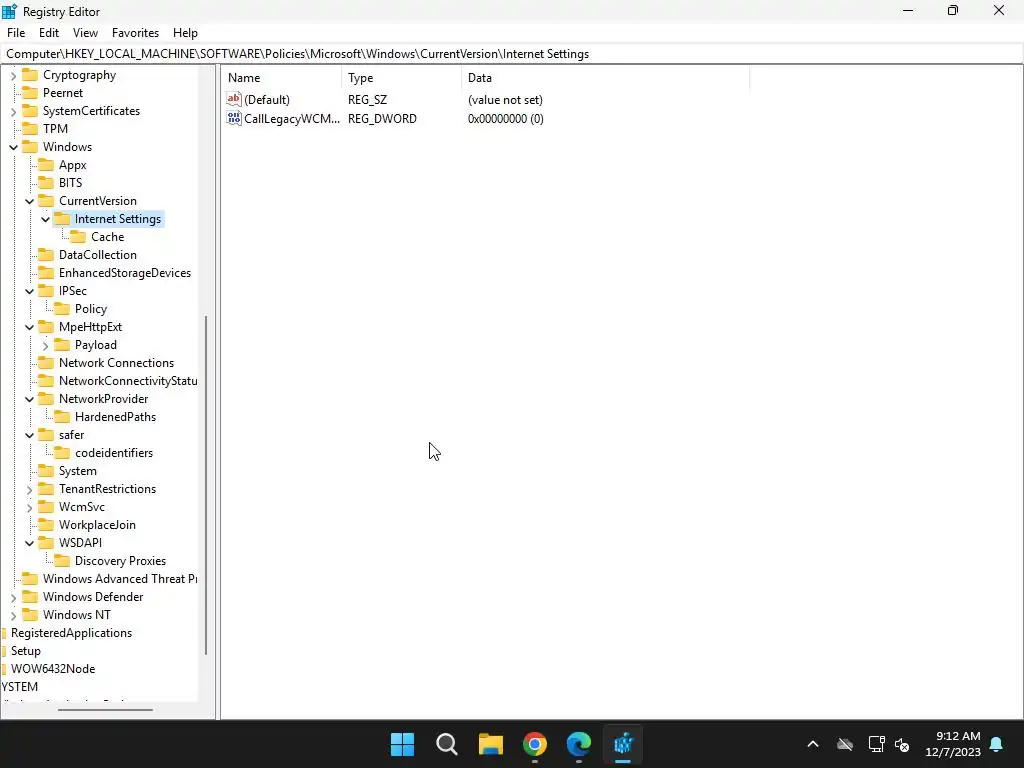Image resolution: width=1024 pixels, height=768 pixels.
Task: Show hidden system tray icons
Action: coord(812,744)
